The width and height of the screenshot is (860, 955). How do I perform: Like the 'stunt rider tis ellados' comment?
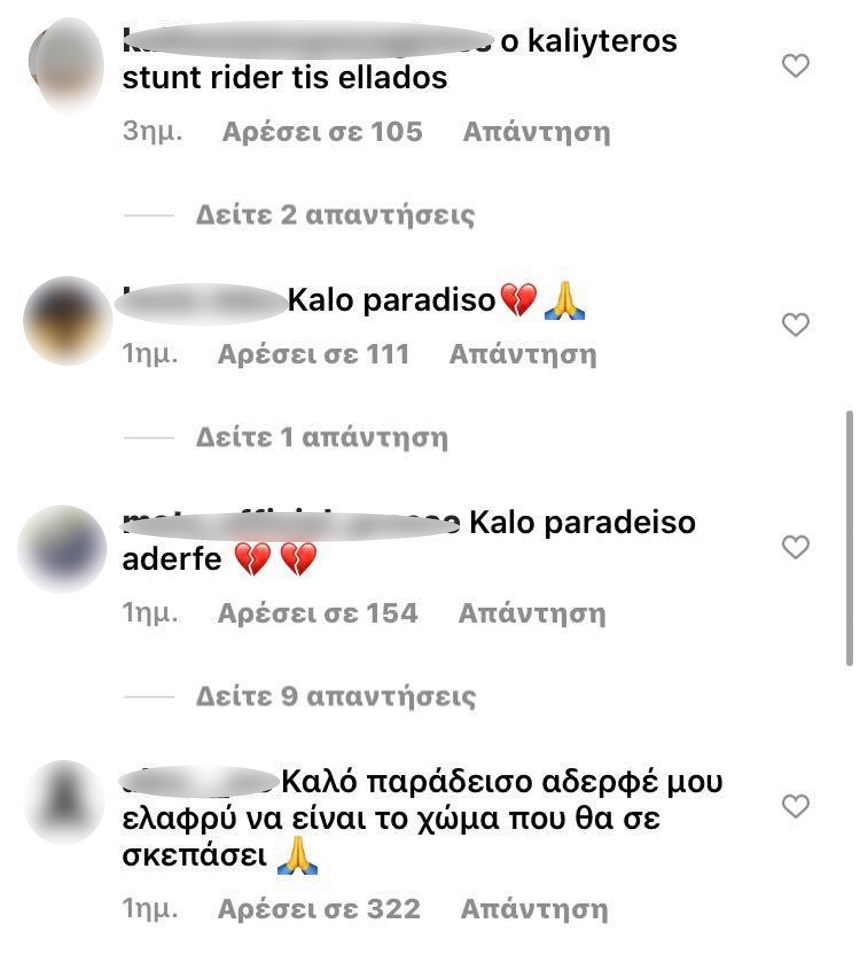tap(795, 65)
